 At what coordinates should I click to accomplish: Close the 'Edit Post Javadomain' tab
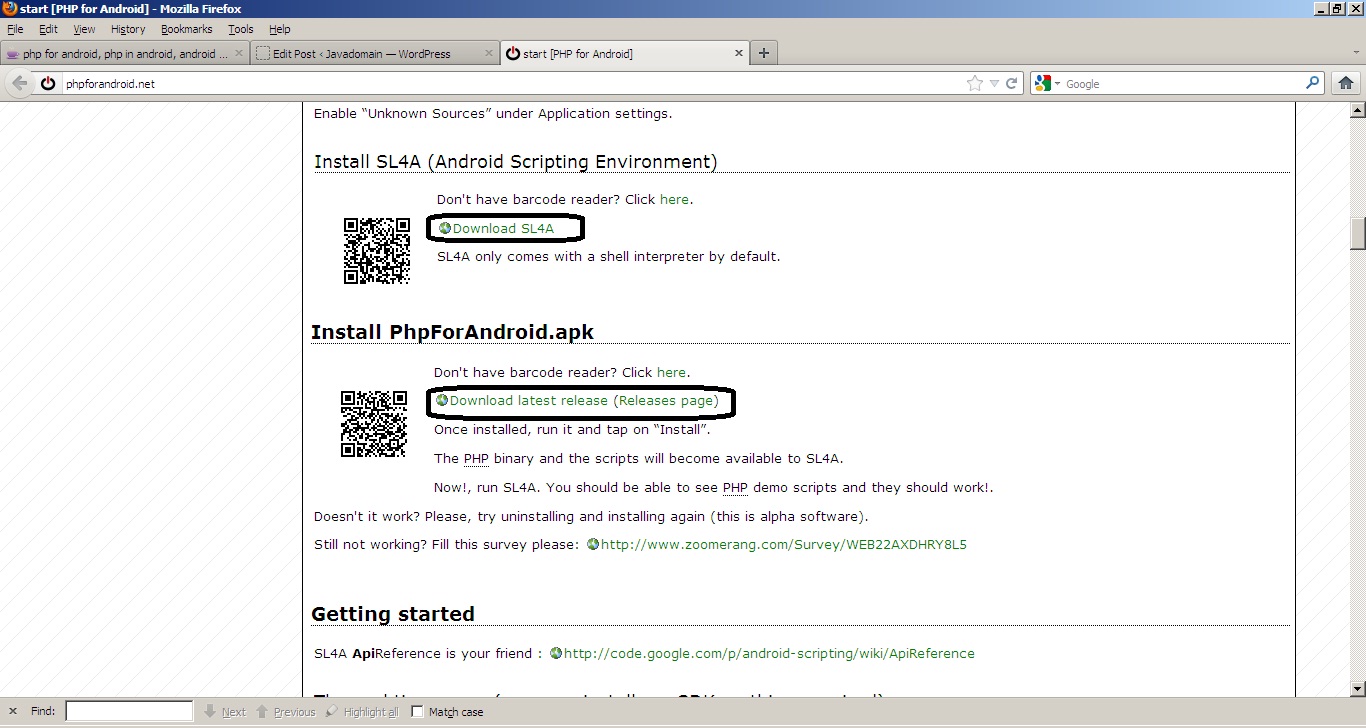[x=489, y=54]
